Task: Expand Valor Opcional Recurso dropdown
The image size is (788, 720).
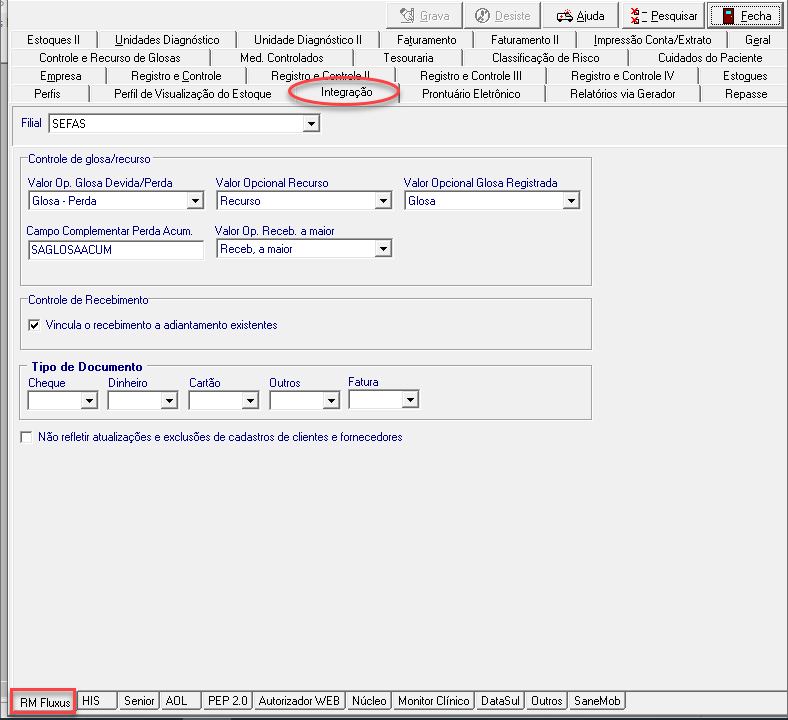Action: pos(383,201)
